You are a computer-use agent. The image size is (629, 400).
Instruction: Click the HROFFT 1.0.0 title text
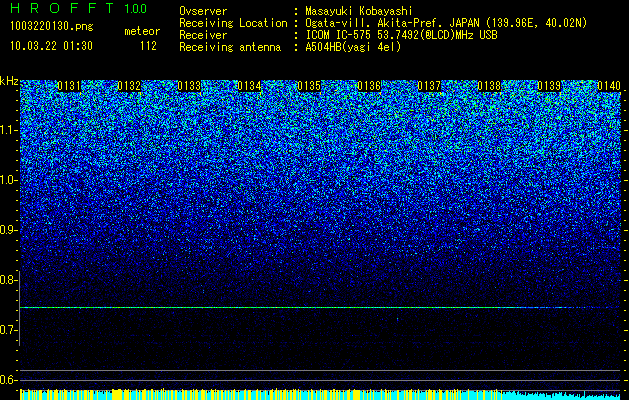tap(79, 8)
